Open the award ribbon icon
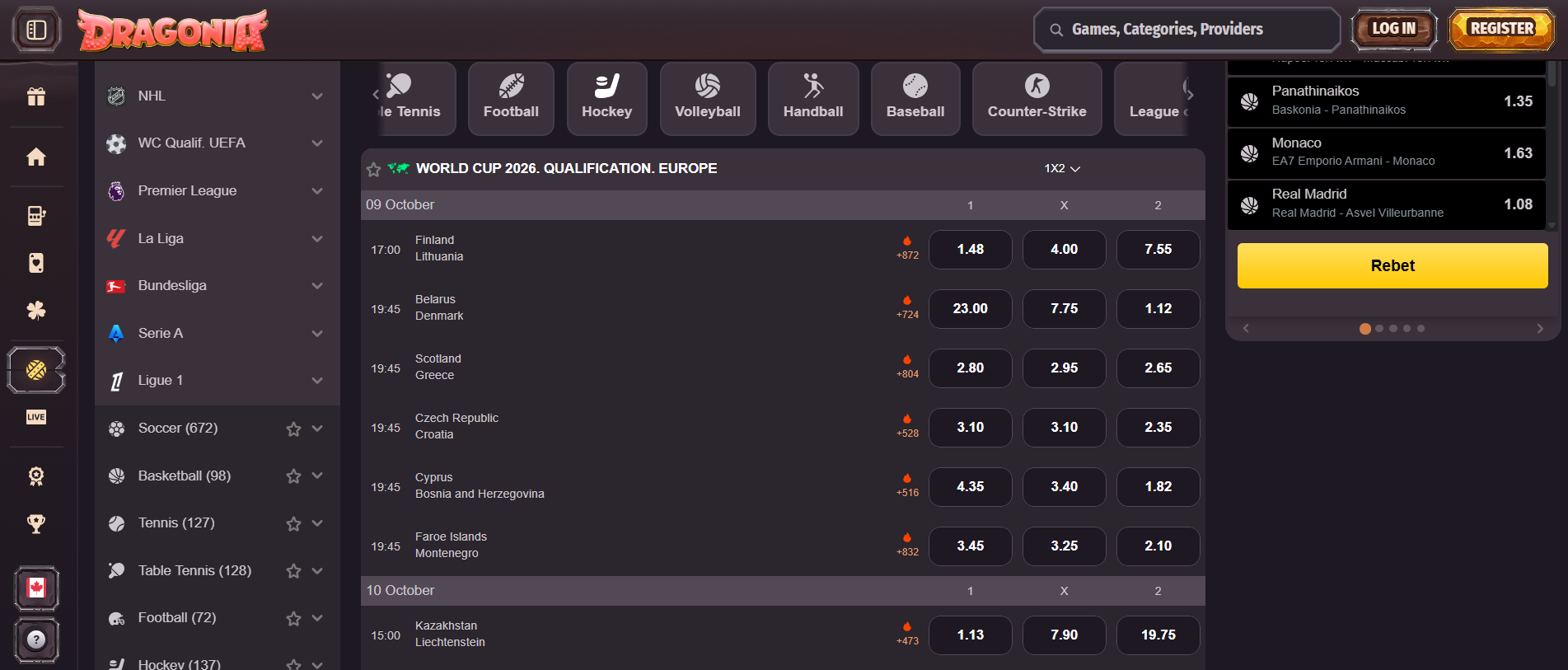 pyautogui.click(x=36, y=476)
